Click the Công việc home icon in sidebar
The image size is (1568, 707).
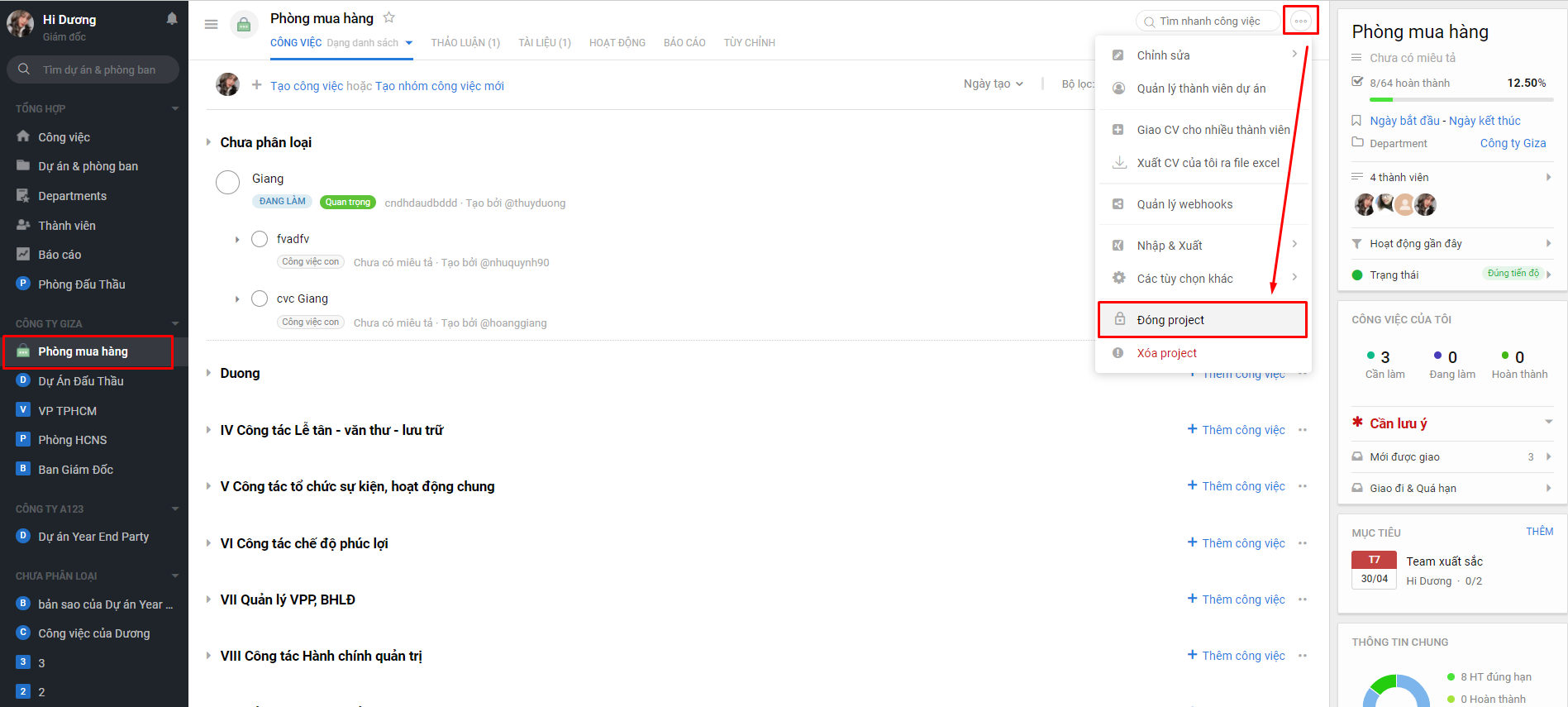pyautogui.click(x=23, y=136)
